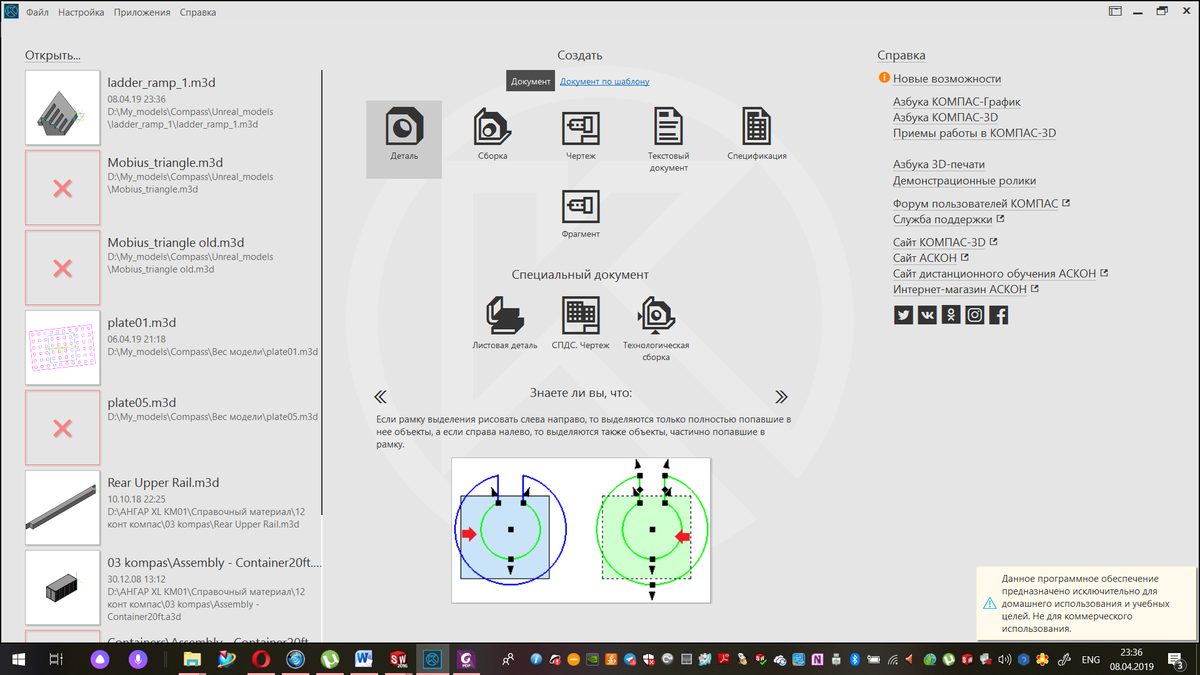Launch Opera browser from the taskbar

(260, 659)
